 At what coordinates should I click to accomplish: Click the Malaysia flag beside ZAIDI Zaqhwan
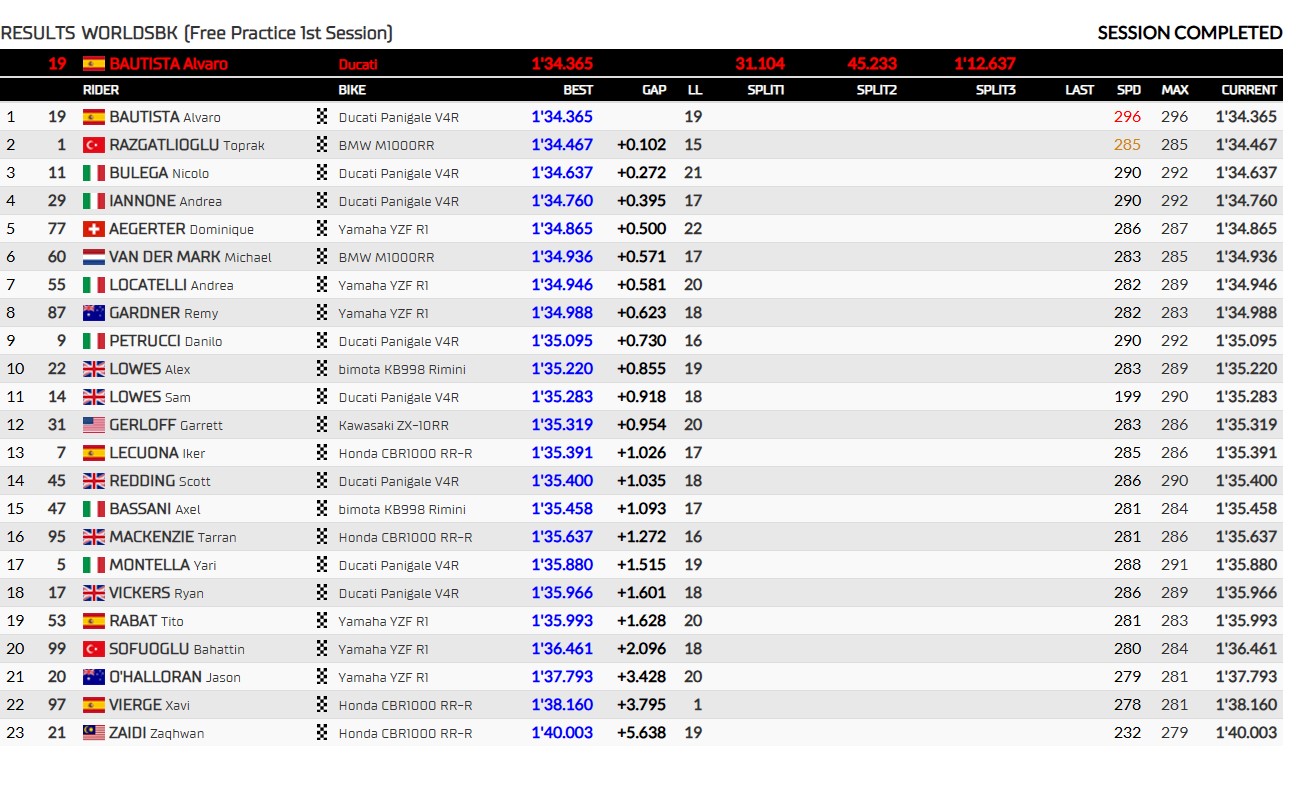(x=94, y=733)
